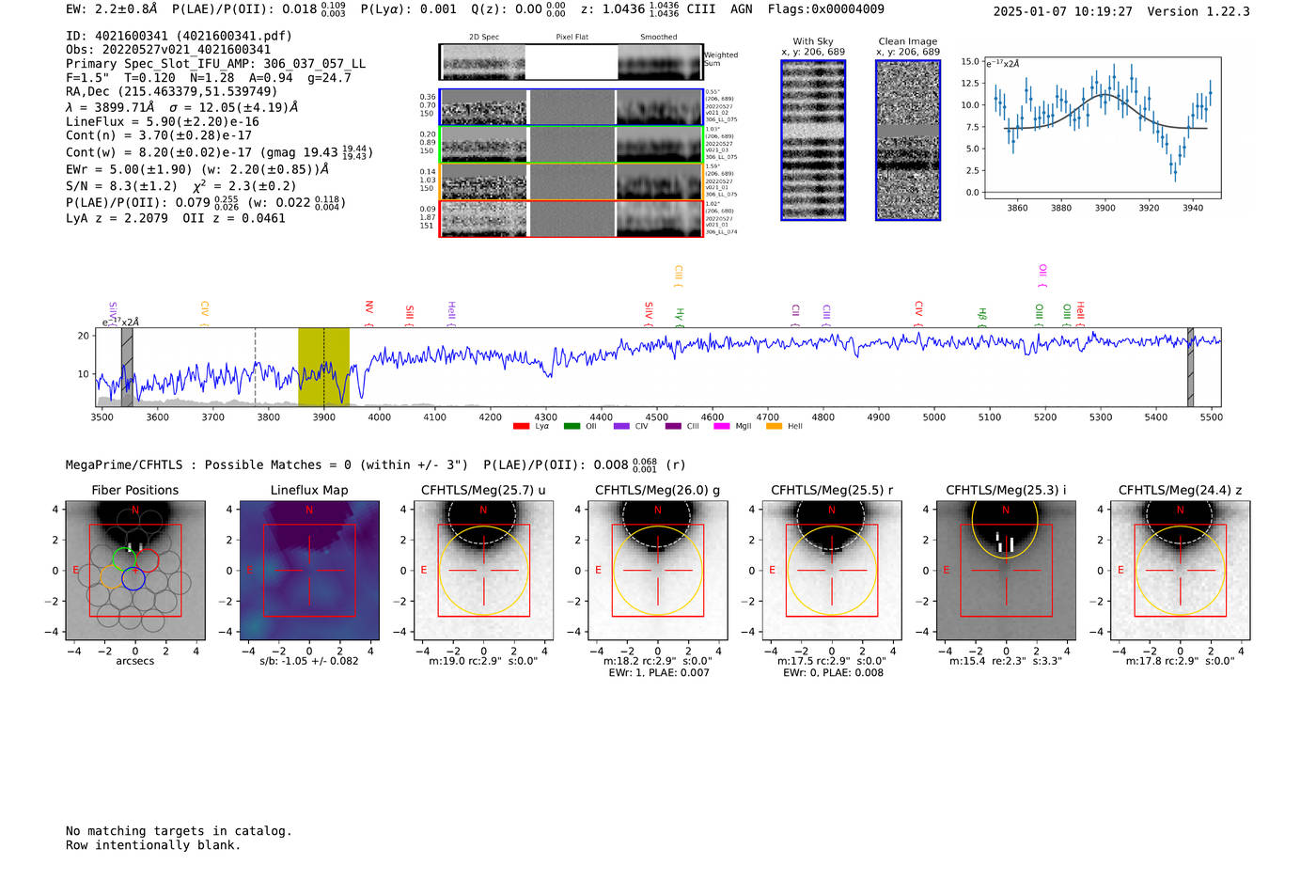
Task: Click the s/b: -1.05 +/- 0.082 caption
Action: point(309,661)
